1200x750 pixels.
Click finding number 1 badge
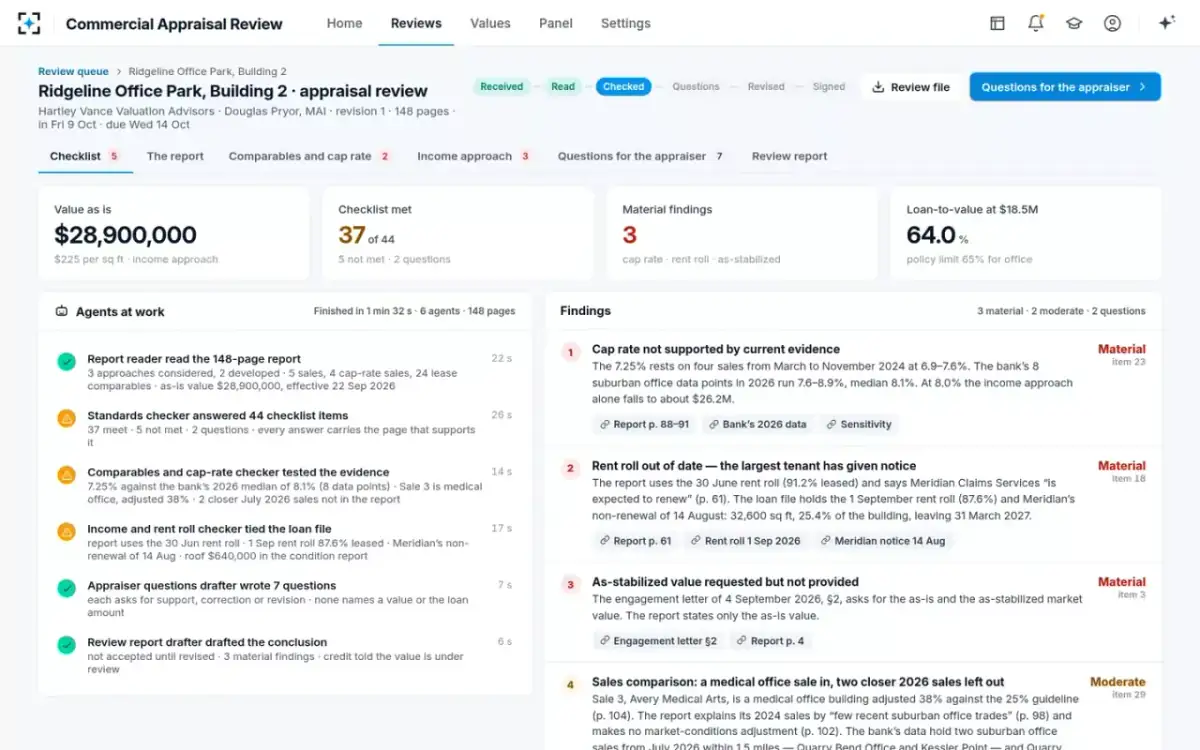(570, 352)
